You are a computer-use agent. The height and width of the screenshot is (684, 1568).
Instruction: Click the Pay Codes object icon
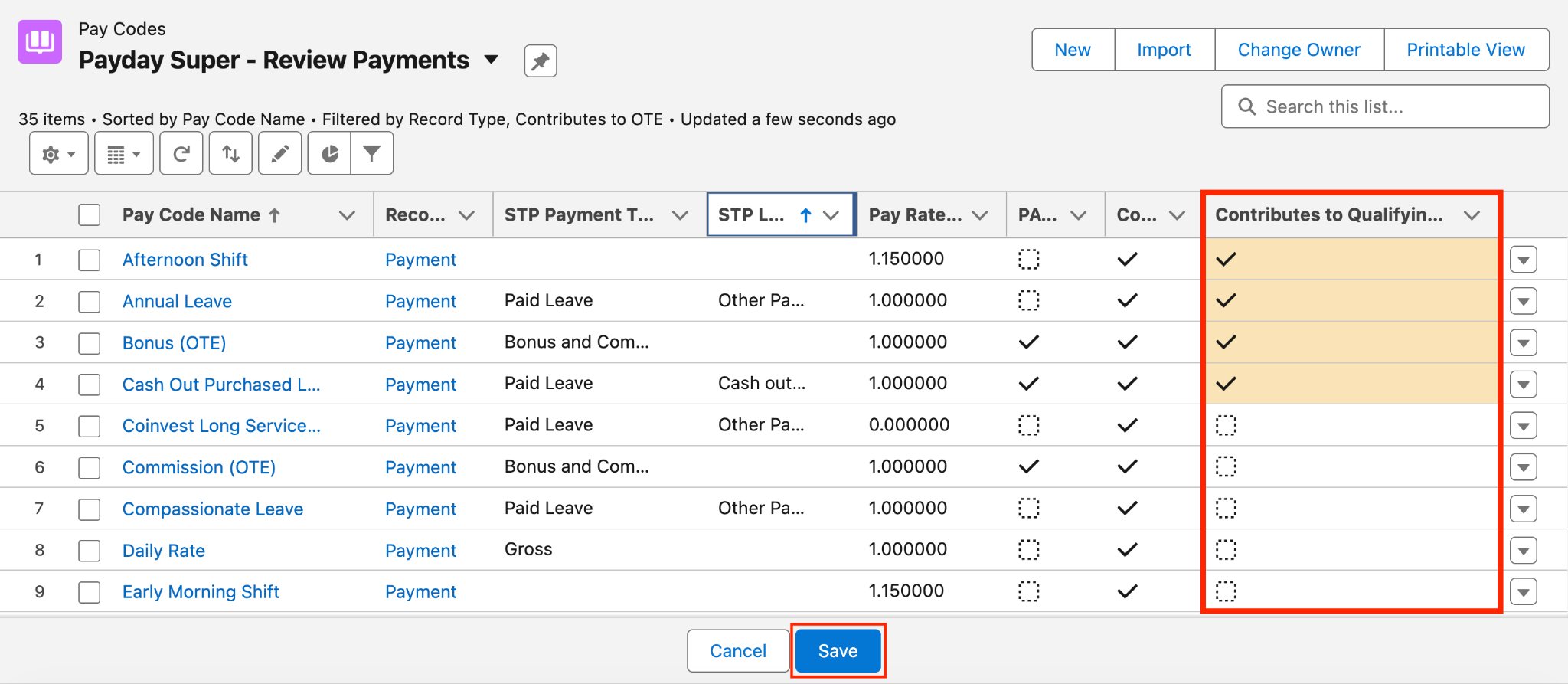tap(40, 41)
